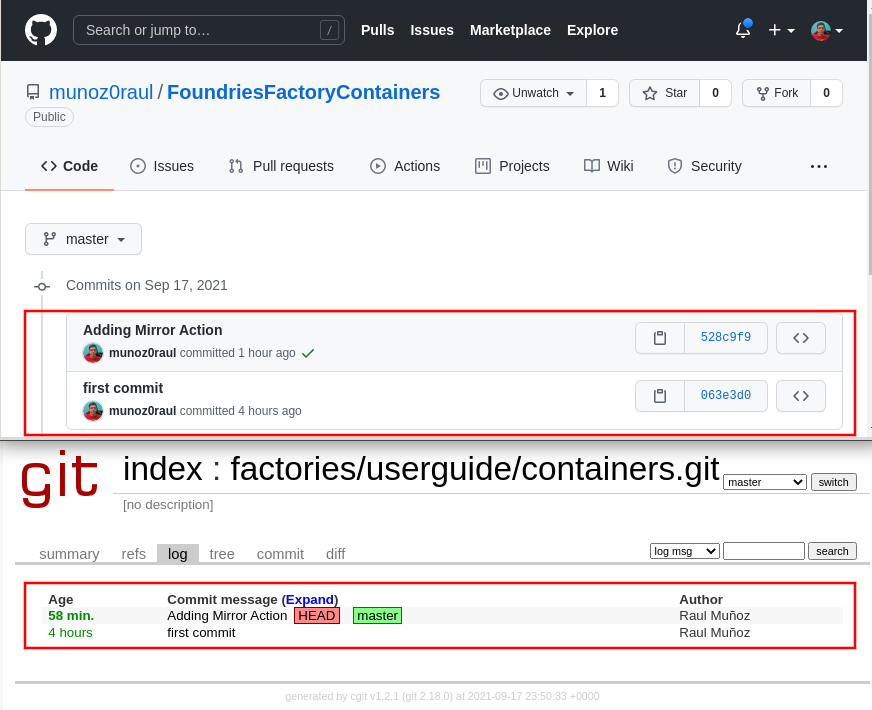Fork the repository

(776, 93)
